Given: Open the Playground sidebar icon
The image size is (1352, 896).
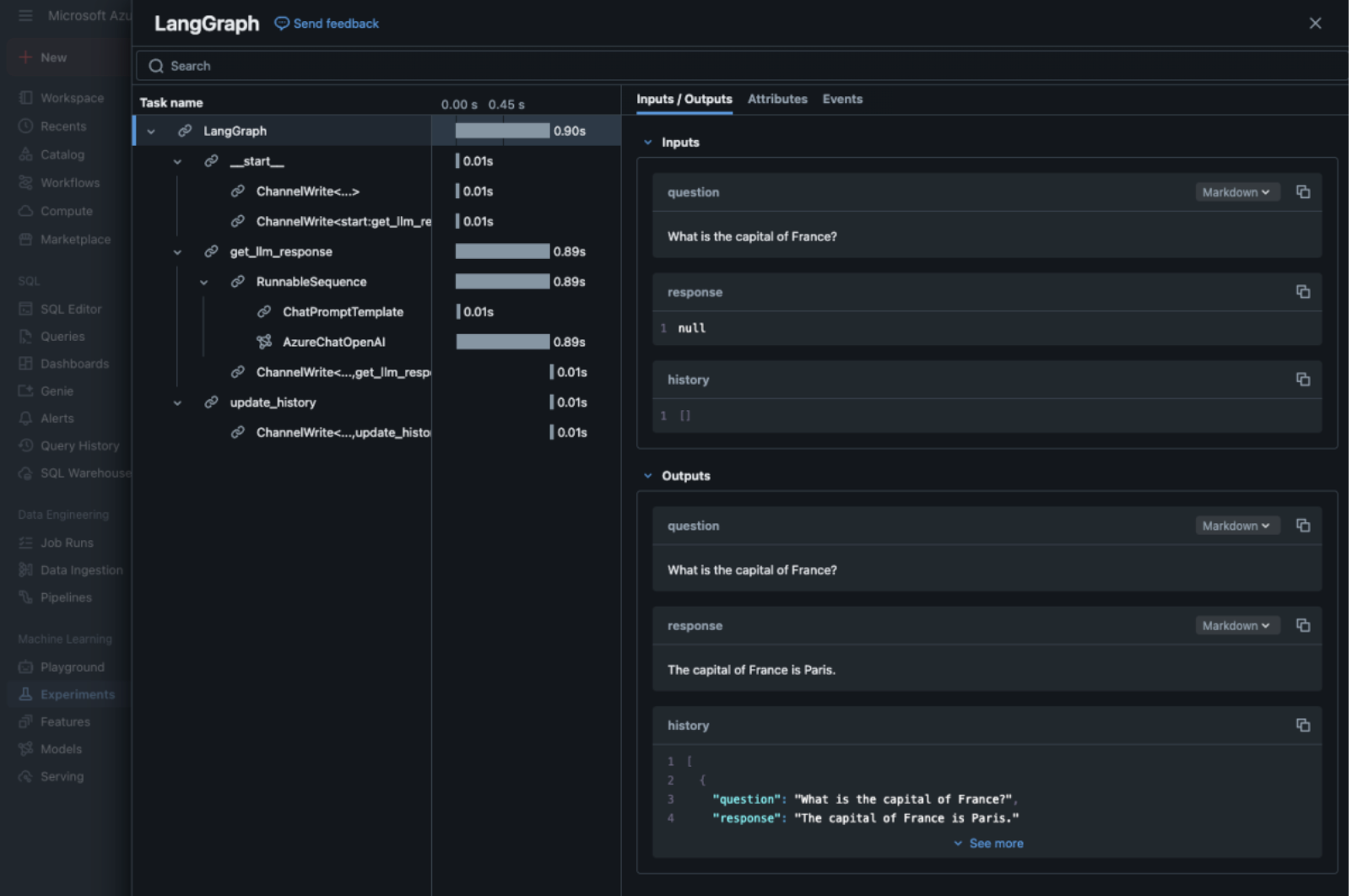Looking at the screenshot, I should [26, 667].
